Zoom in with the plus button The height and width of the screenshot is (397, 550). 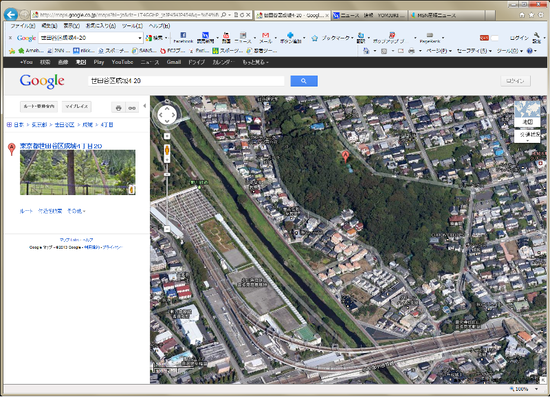pyautogui.click(x=167, y=136)
